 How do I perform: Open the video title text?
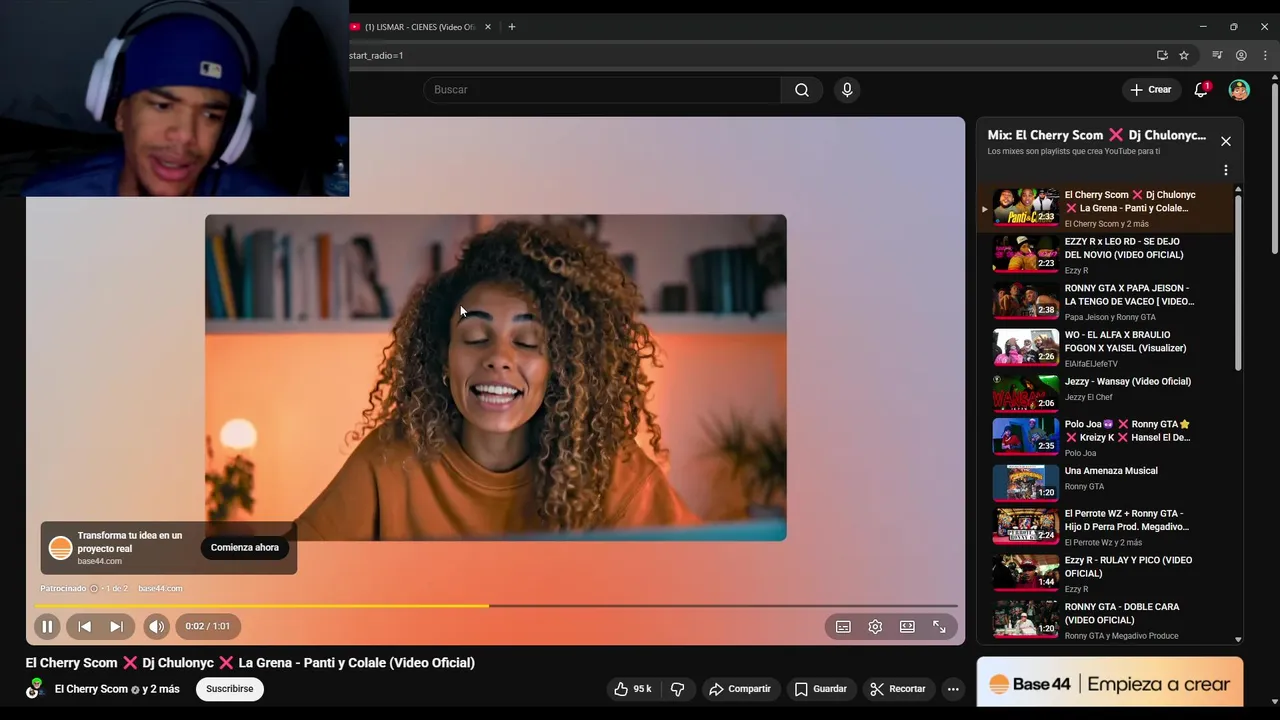click(x=250, y=663)
